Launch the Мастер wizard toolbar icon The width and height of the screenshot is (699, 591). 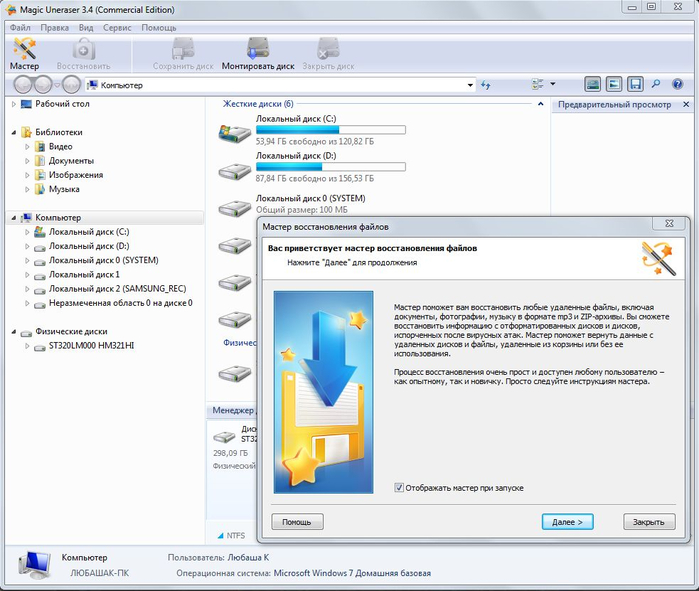tap(24, 54)
